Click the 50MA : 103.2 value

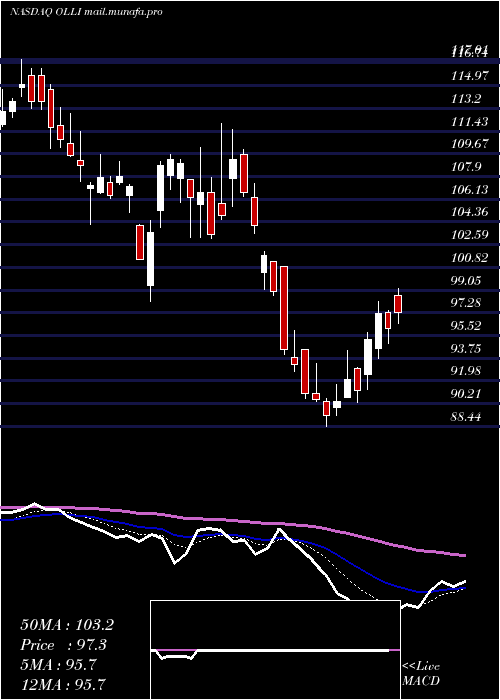(67, 625)
